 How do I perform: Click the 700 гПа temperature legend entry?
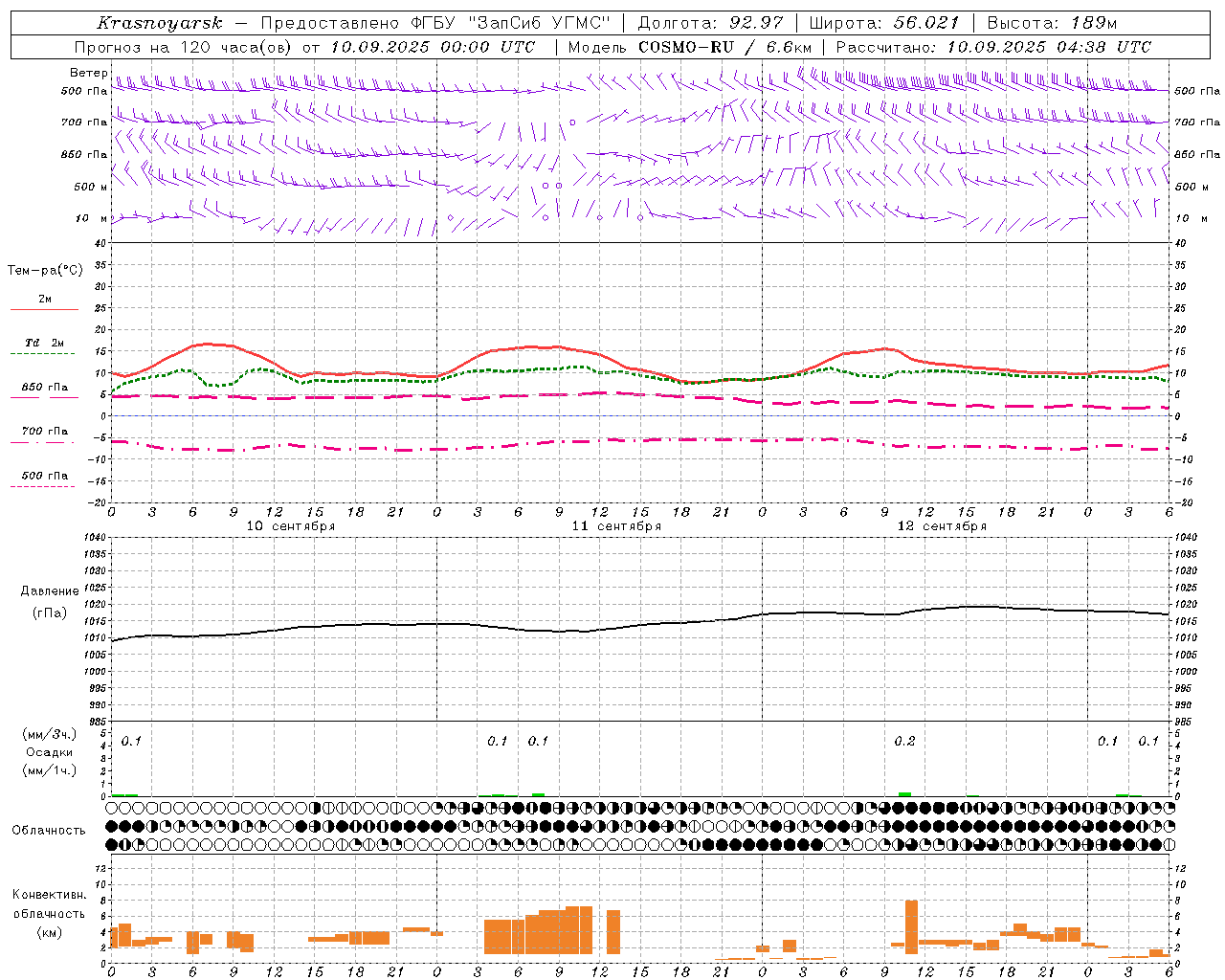(44, 432)
